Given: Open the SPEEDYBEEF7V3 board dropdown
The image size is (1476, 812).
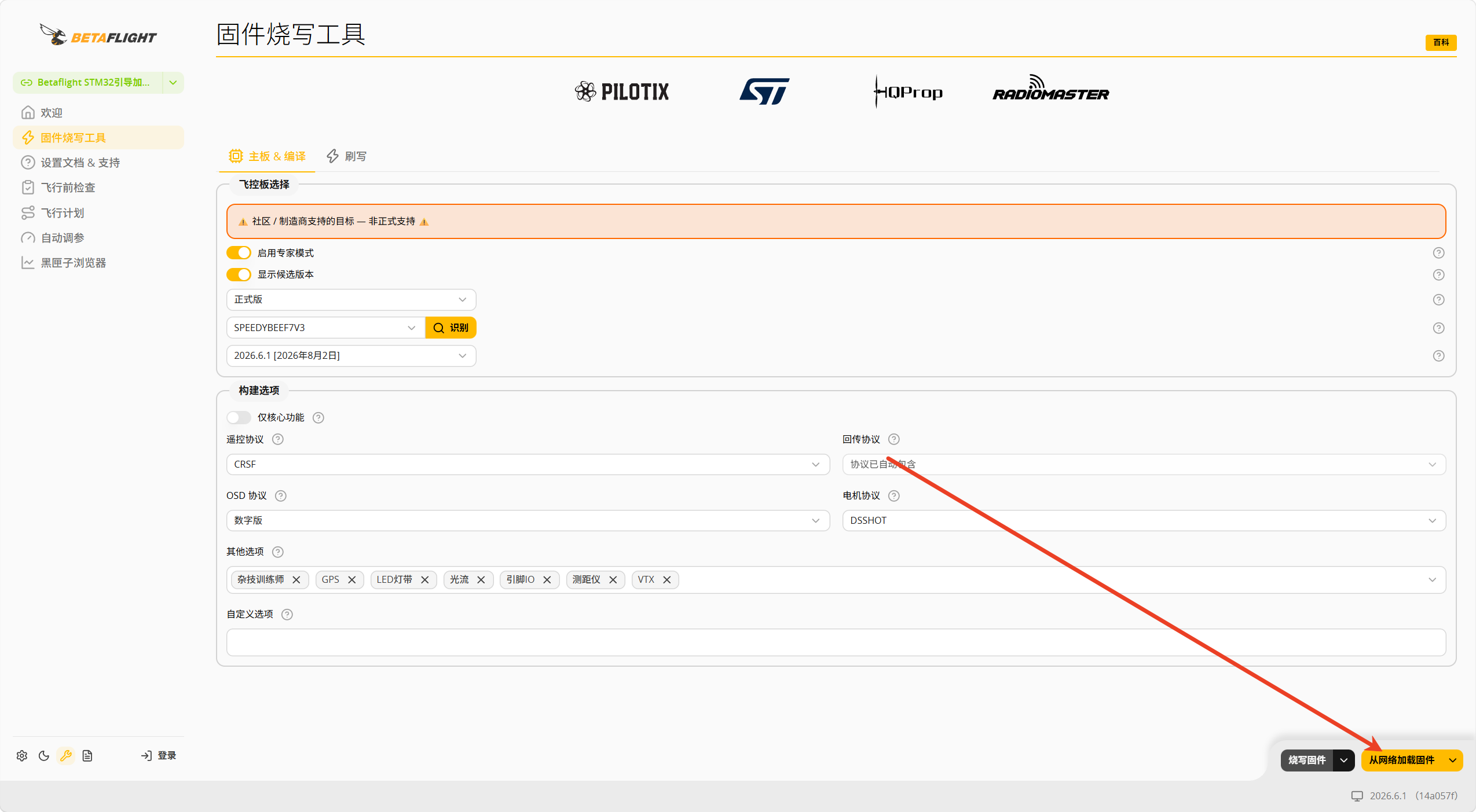Looking at the screenshot, I should tap(325, 328).
